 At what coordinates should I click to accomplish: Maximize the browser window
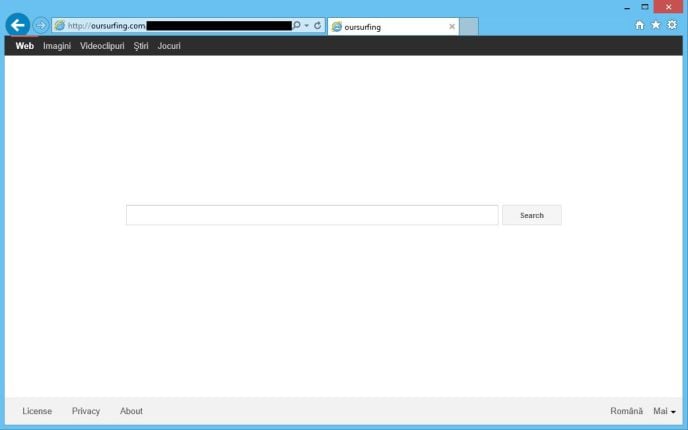pyautogui.click(x=645, y=7)
